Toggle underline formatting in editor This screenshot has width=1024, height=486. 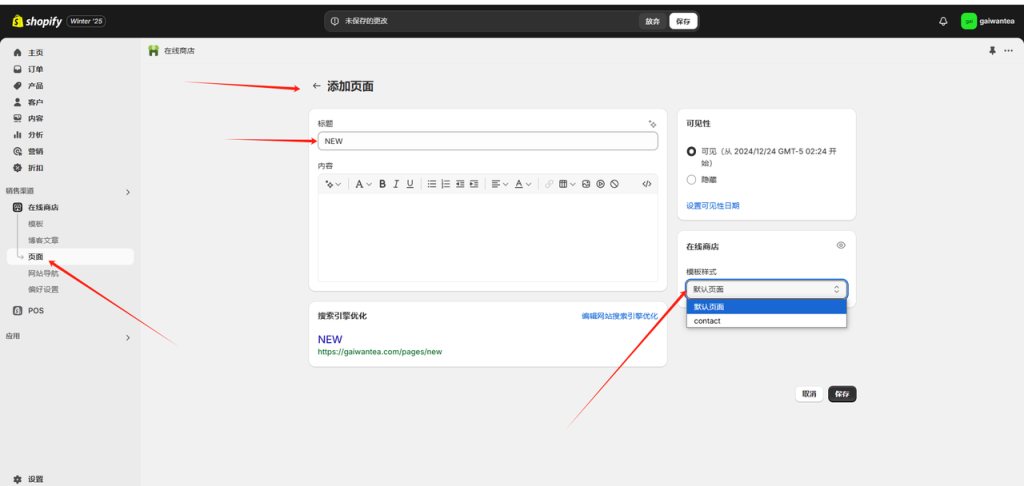[410, 184]
